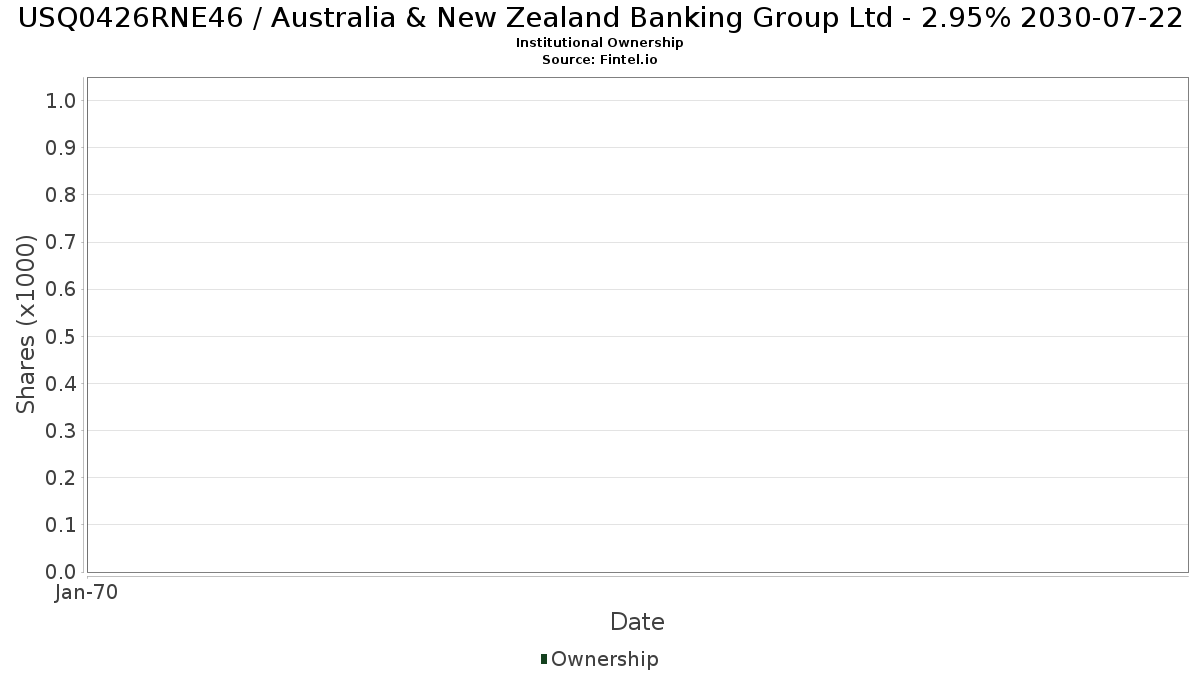Click the 1.0 y-axis tick label
Viewport: 1200px width, 675px height.
pos(61,100)
